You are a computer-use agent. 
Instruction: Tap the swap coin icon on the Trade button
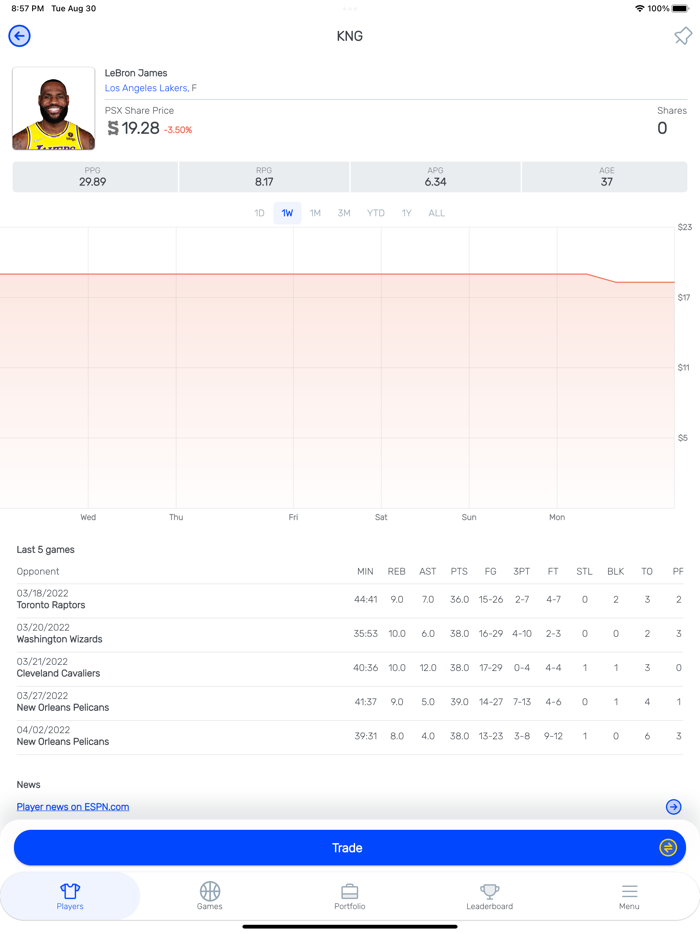668,847
